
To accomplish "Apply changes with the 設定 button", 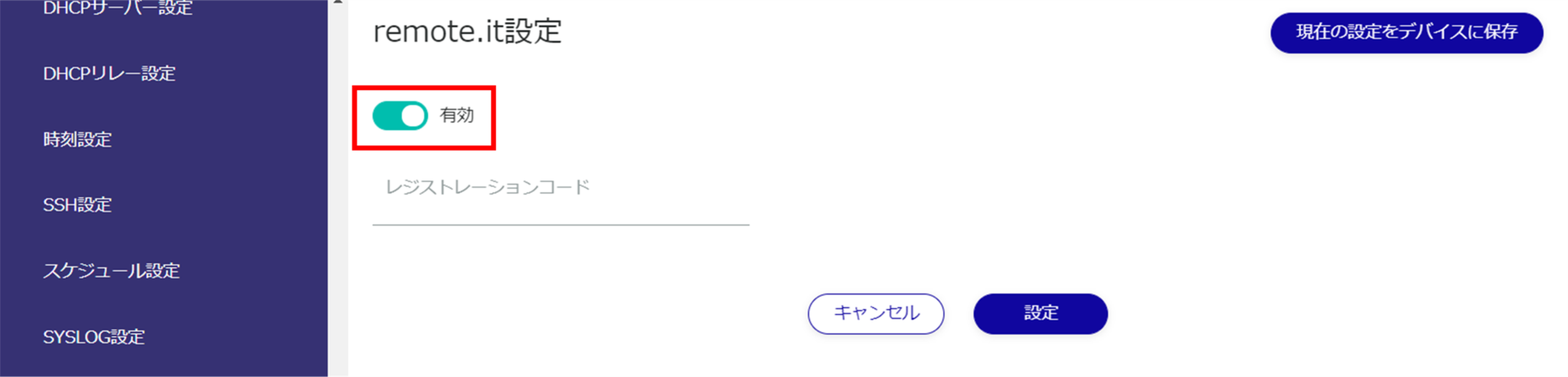I will tap(1040, 314).
